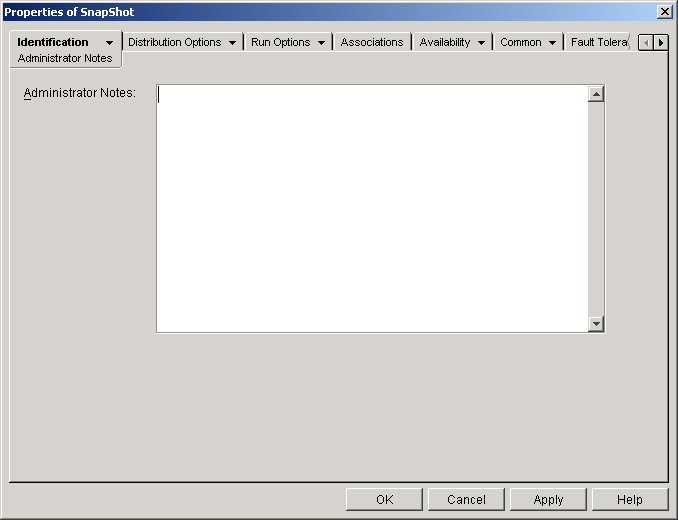This screenshot has width=678, height=520.
Task: Expand the Availability dropdown arrow
Action: [481, 42]
